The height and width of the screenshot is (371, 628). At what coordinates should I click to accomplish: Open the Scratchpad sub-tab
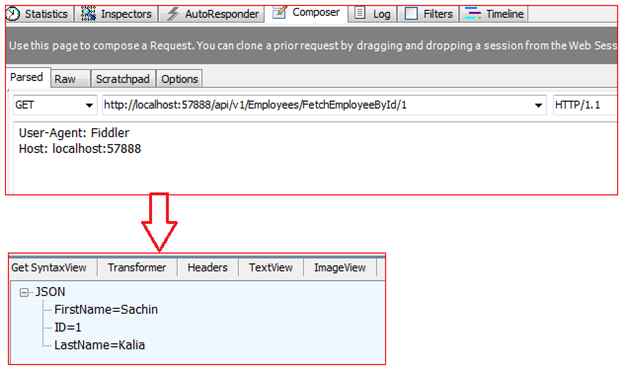[123, 79]
